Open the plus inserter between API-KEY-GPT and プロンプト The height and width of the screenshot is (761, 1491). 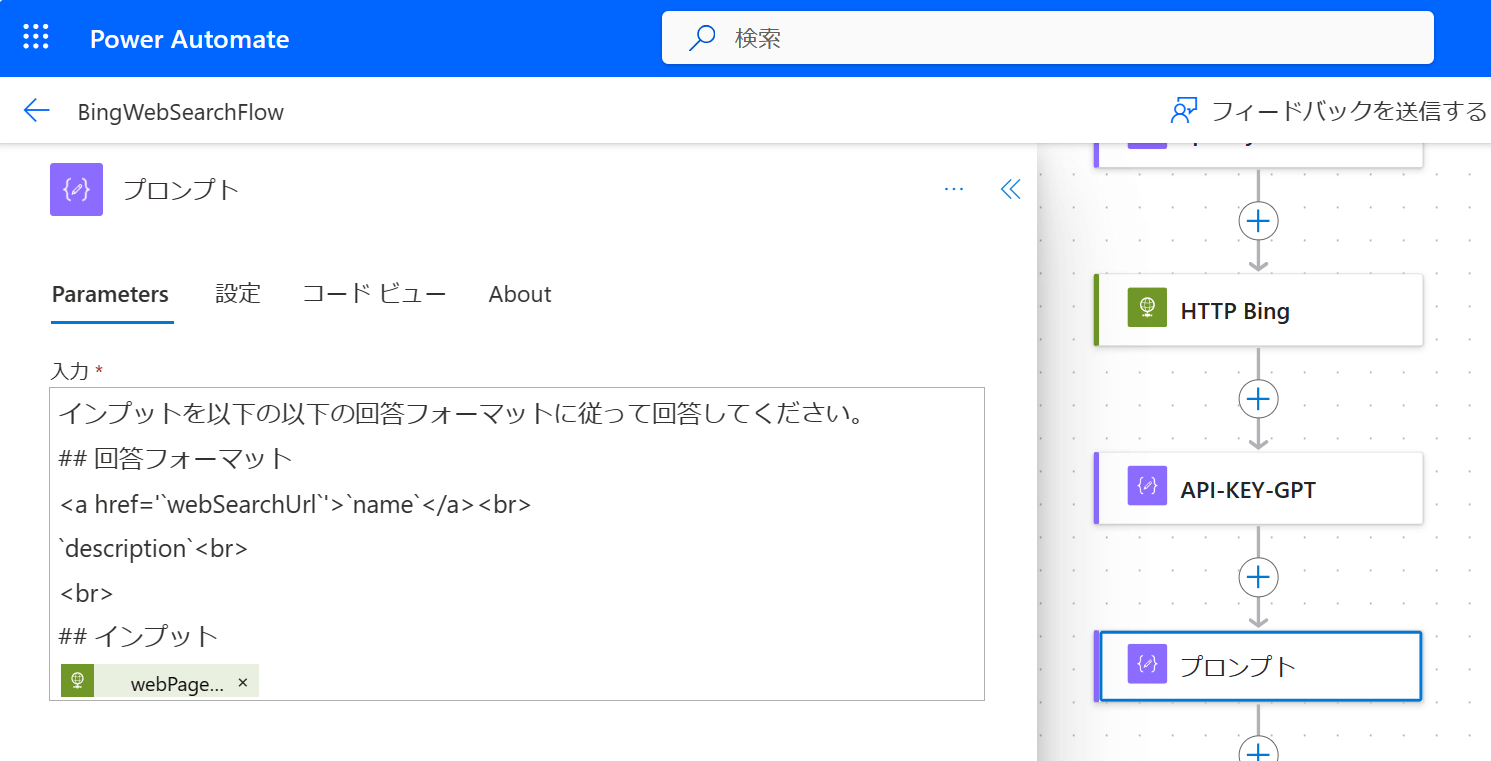1258,577
